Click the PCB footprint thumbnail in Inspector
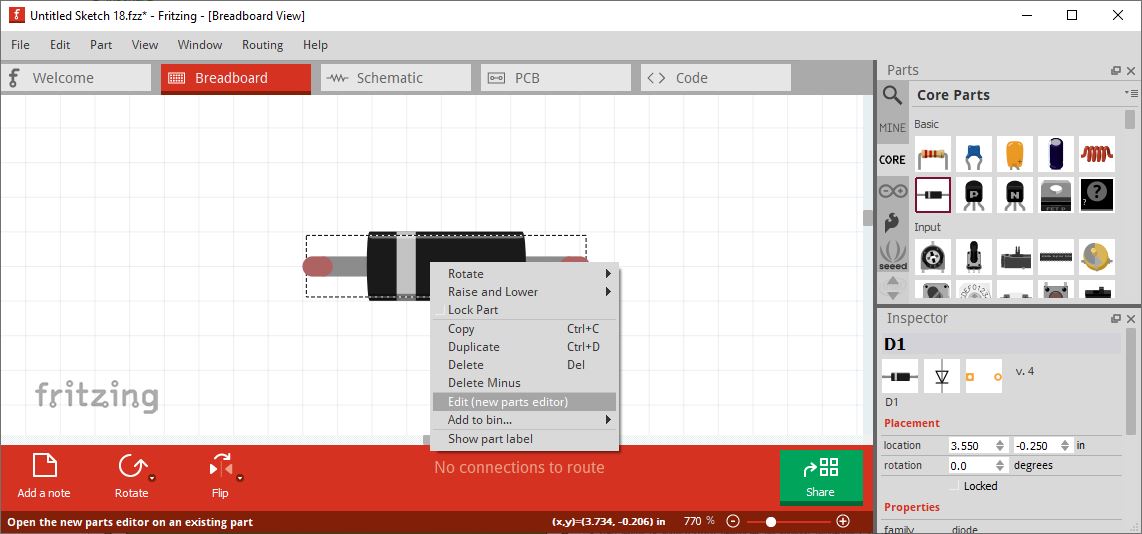The width and height of the screenshot is (1142, 534). tap(984, 377)
